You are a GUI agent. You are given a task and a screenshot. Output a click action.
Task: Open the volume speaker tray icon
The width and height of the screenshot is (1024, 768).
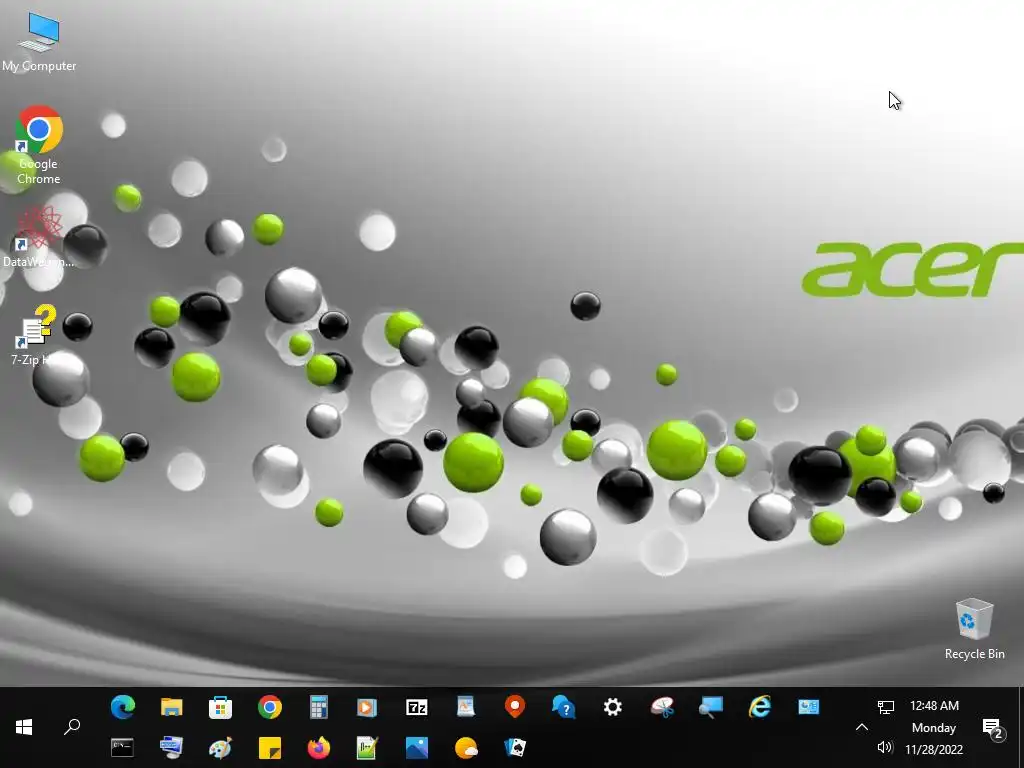point(885,747)
